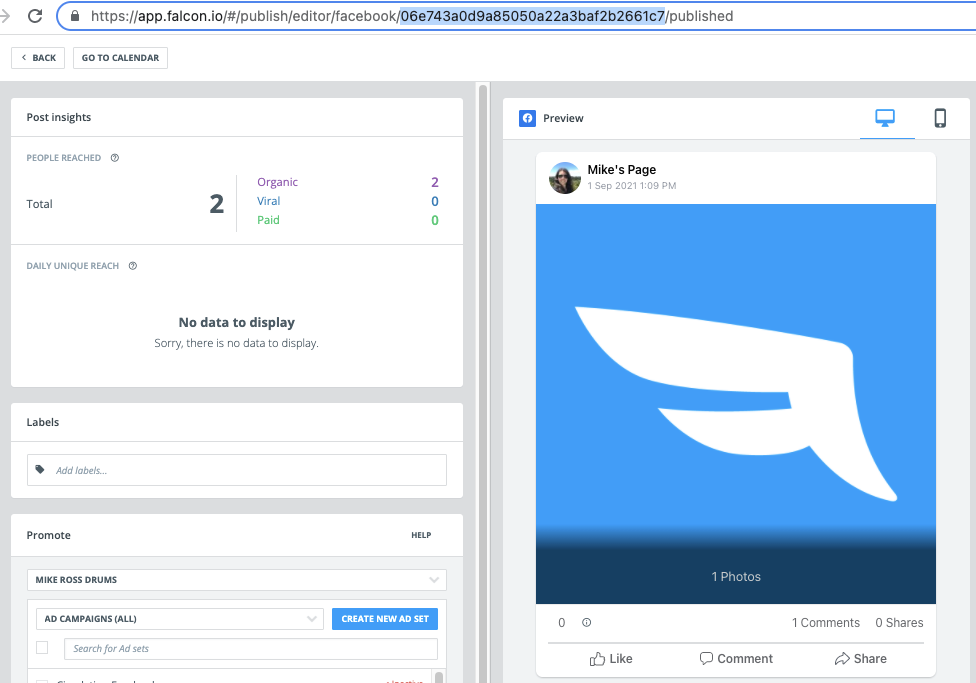Expand the MIKE ROSS DRUMS dropdown

pyautogui.click(x=237, y=580)
